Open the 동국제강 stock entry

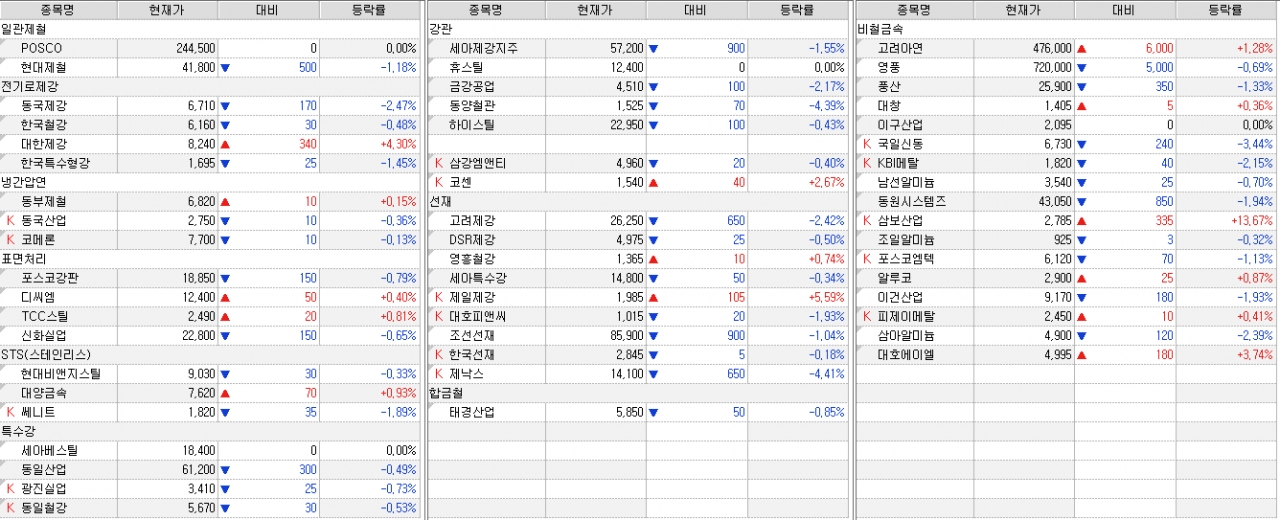tap(42, 106)
